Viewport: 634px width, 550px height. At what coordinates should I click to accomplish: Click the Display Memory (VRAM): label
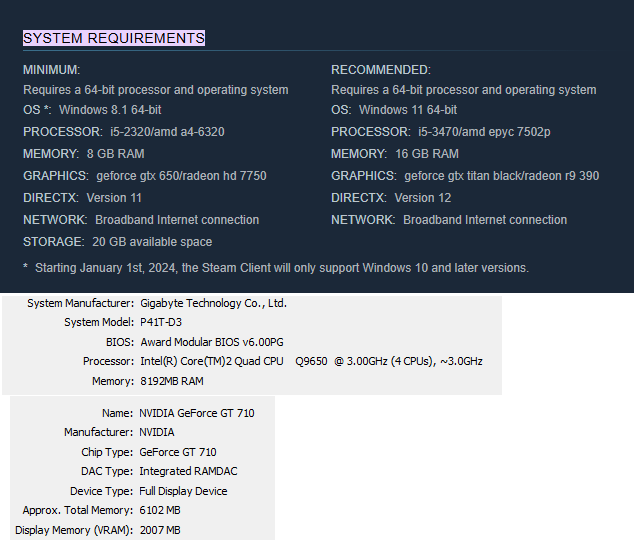(x=74, y=530)
